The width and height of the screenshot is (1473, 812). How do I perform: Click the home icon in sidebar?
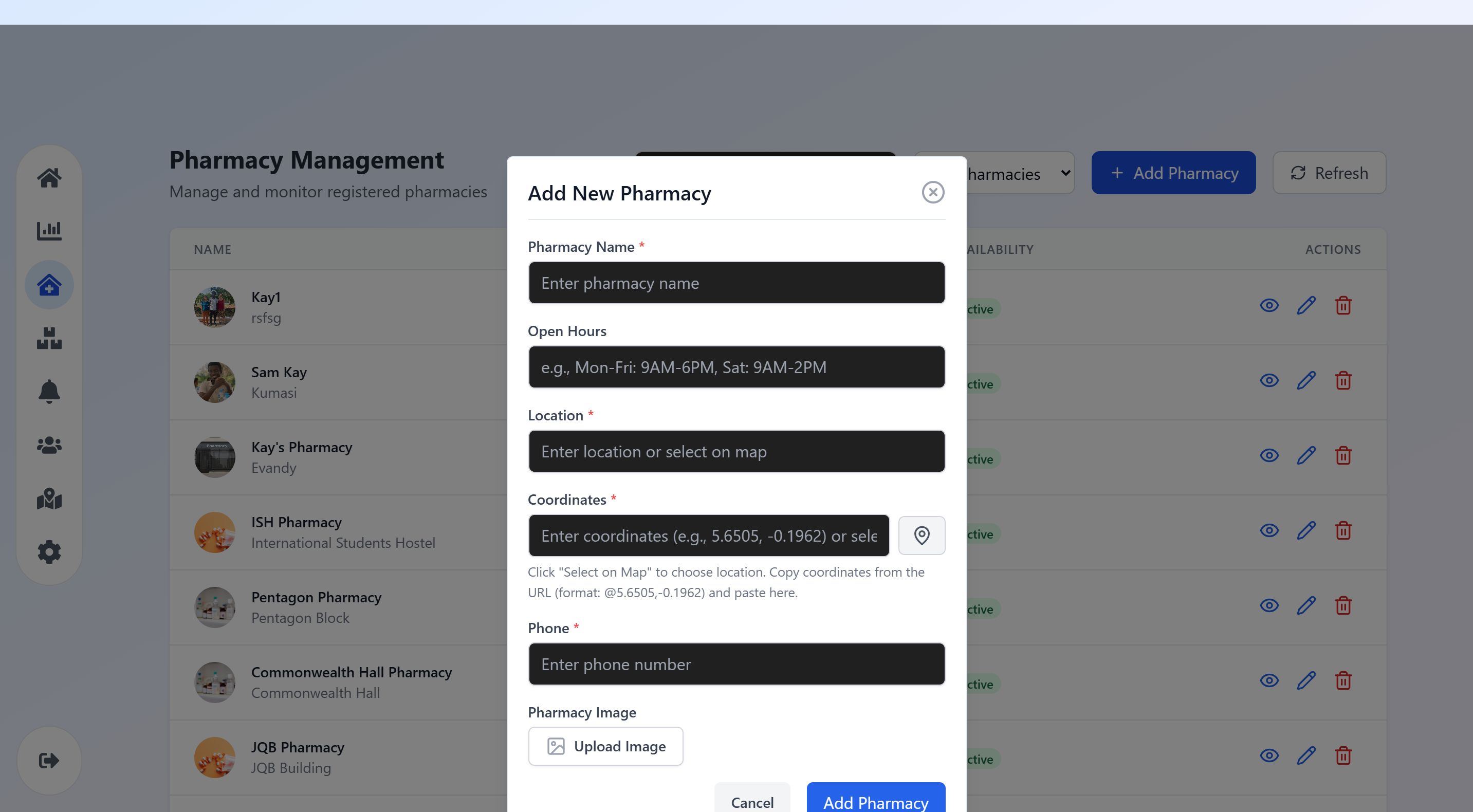(x=49, y=178)
